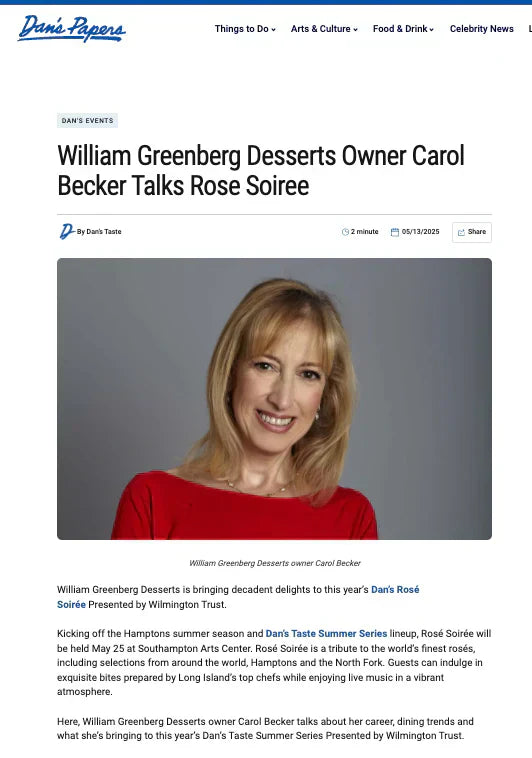Click the 05/13/2025 publish date
Image resolution: width=532 pixels, height=758 pixels.
click(x=420, y=232)
